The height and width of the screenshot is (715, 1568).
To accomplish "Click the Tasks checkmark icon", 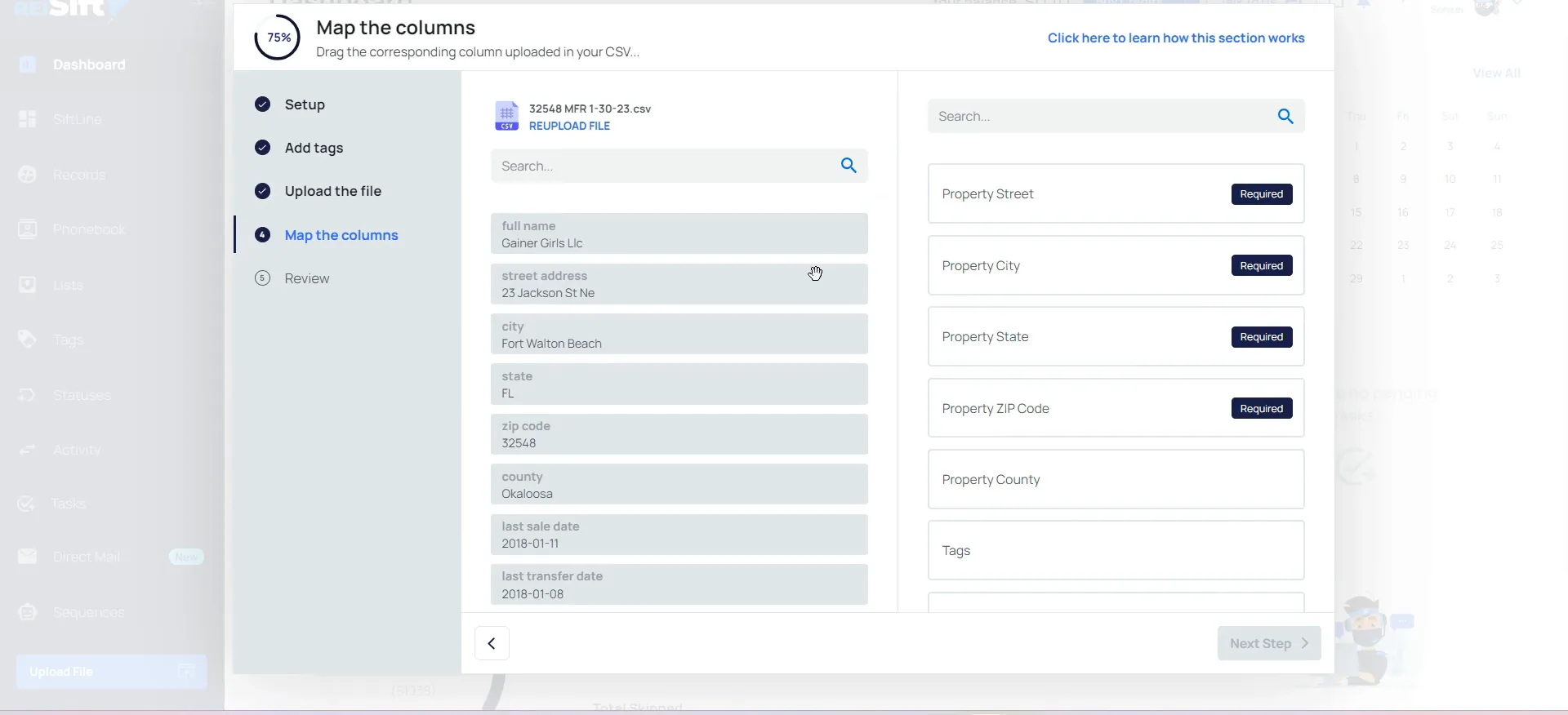I will (x=26, y=504).
